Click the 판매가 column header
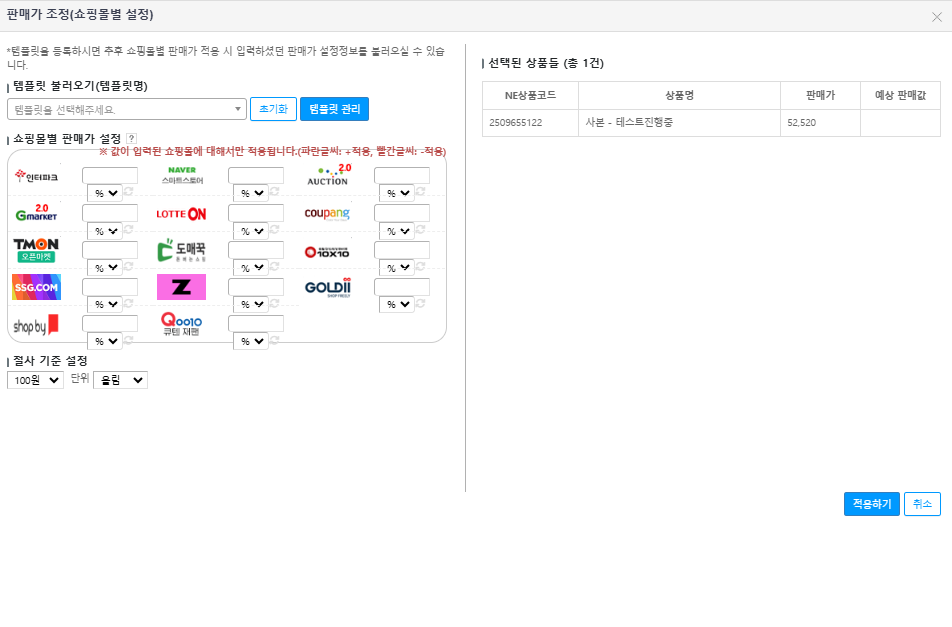This screenshot has height=627, width=952. pyautogui.click(x=820, y=95)
